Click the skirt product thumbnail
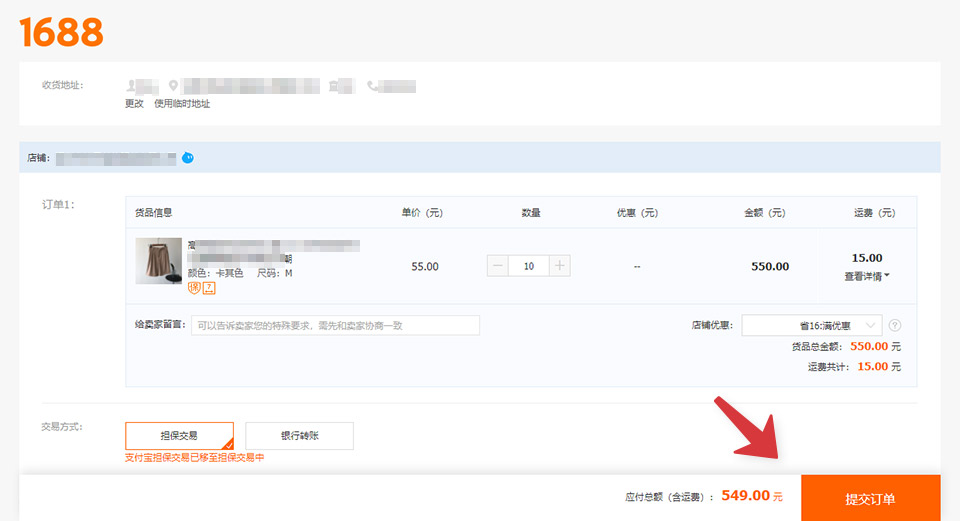The height and width of the screenshot is (521, 960). [x=159, y=261]
